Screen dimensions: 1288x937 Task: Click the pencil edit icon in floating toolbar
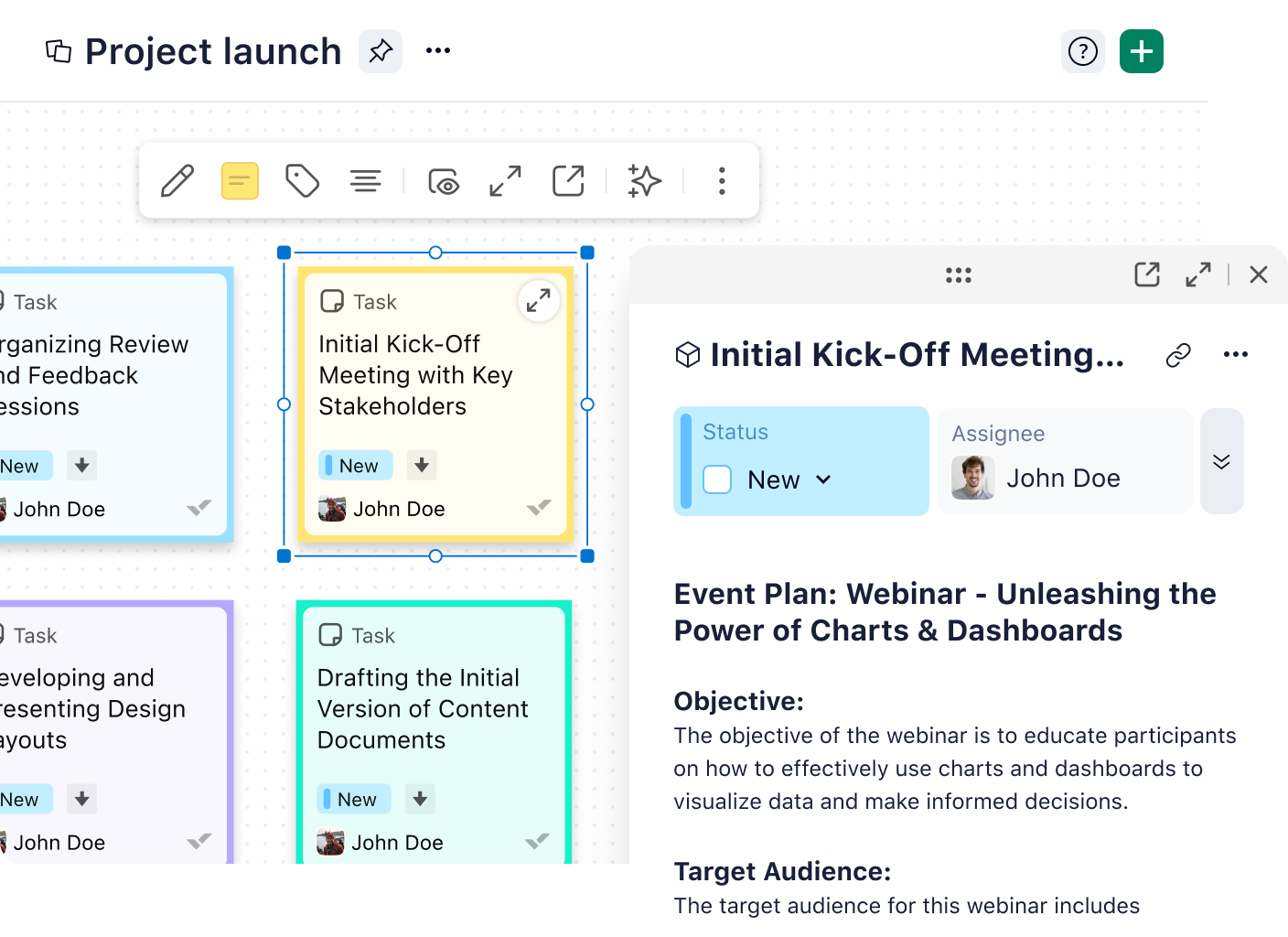(x=177, y=181)
